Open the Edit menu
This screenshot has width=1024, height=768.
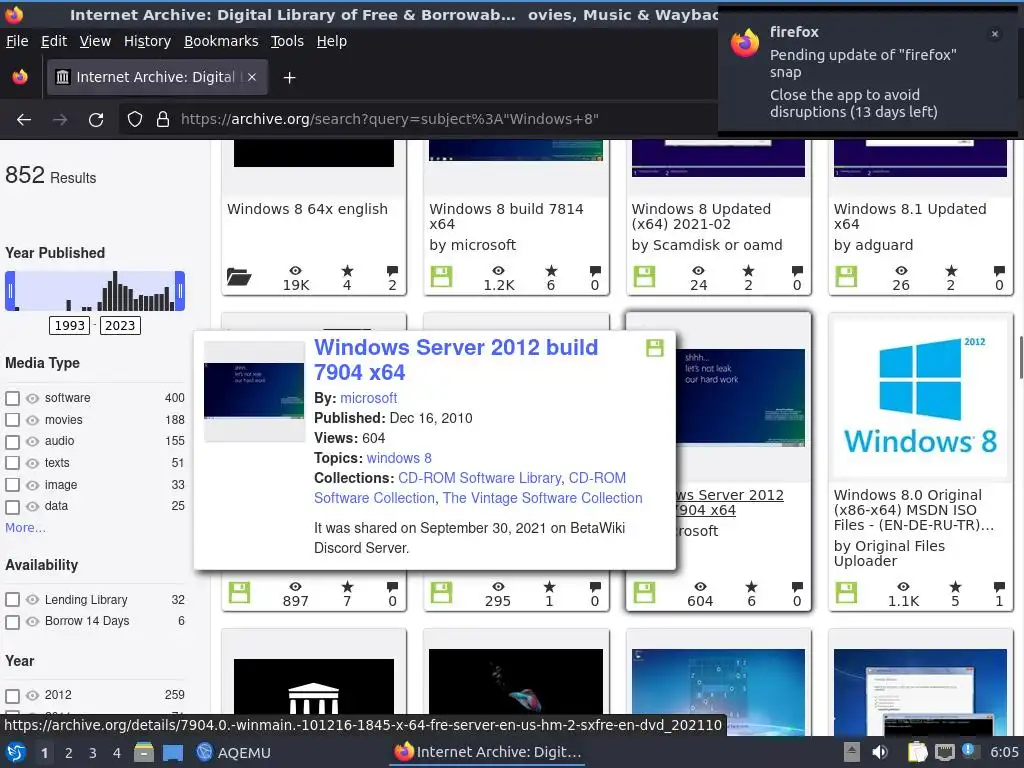[x=54, y=41]
